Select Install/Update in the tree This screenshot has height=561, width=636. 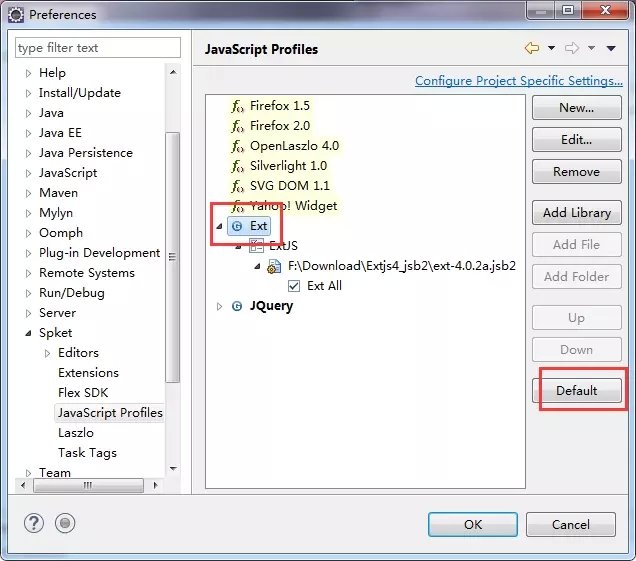click(80, 93)
